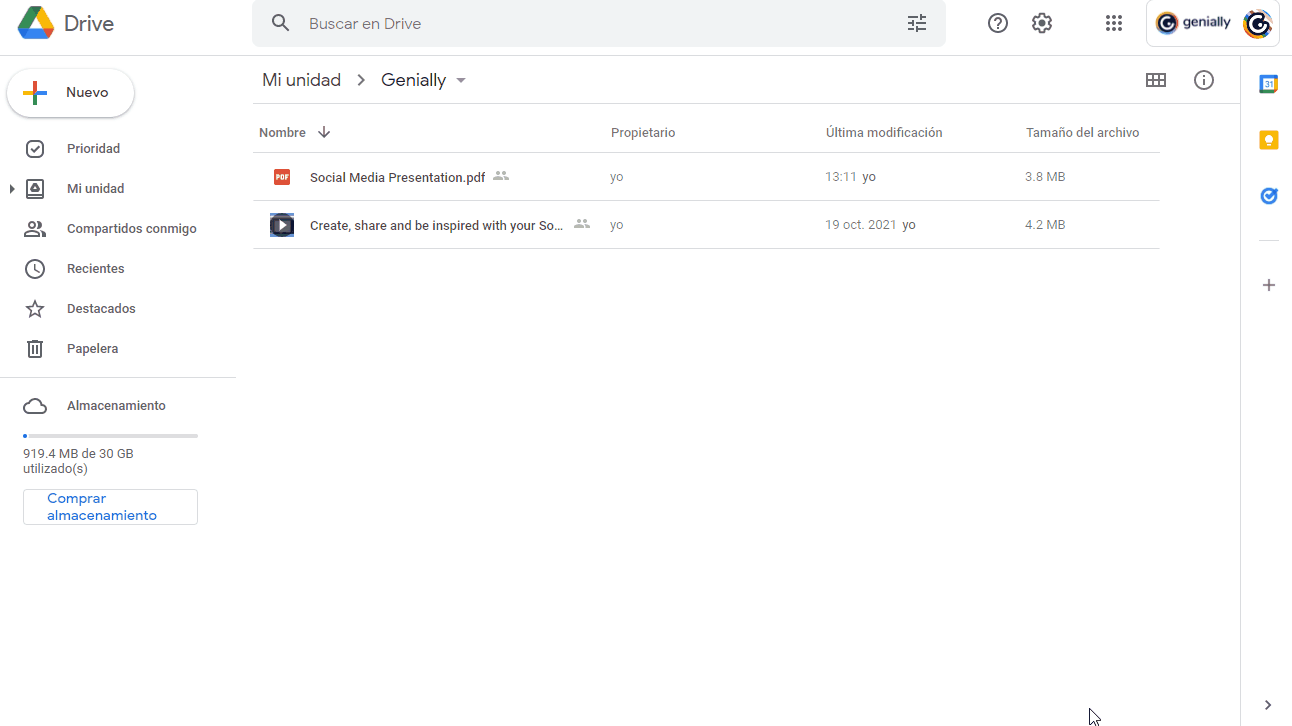Get add-ons plus icon
The width and height of the screenshot is (1292, 726).
(x=1268, y=285)
